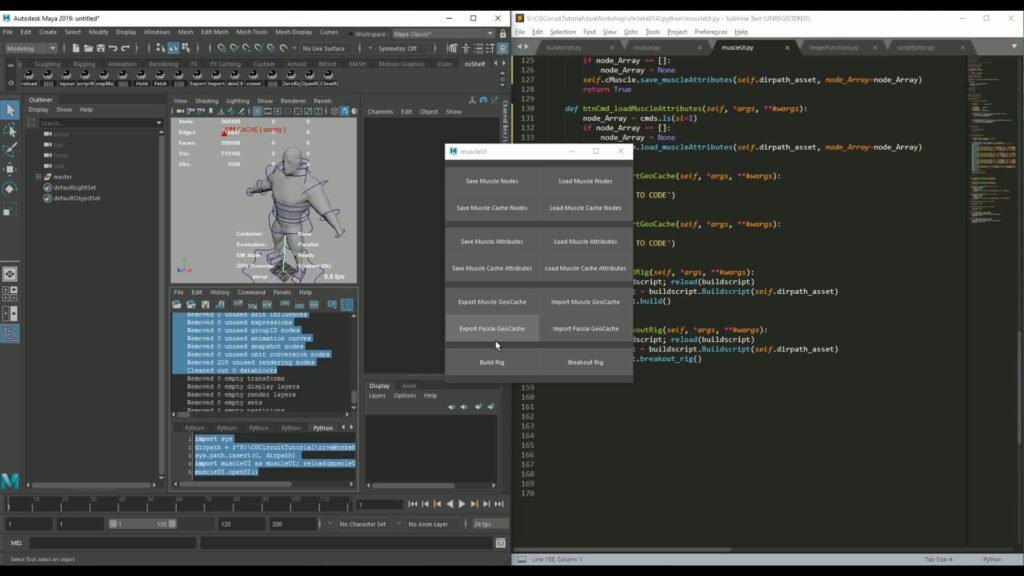
Task: Click the four-pane layout icon in left sidebar
Action: pyautogui.click(x=10, y=294)
